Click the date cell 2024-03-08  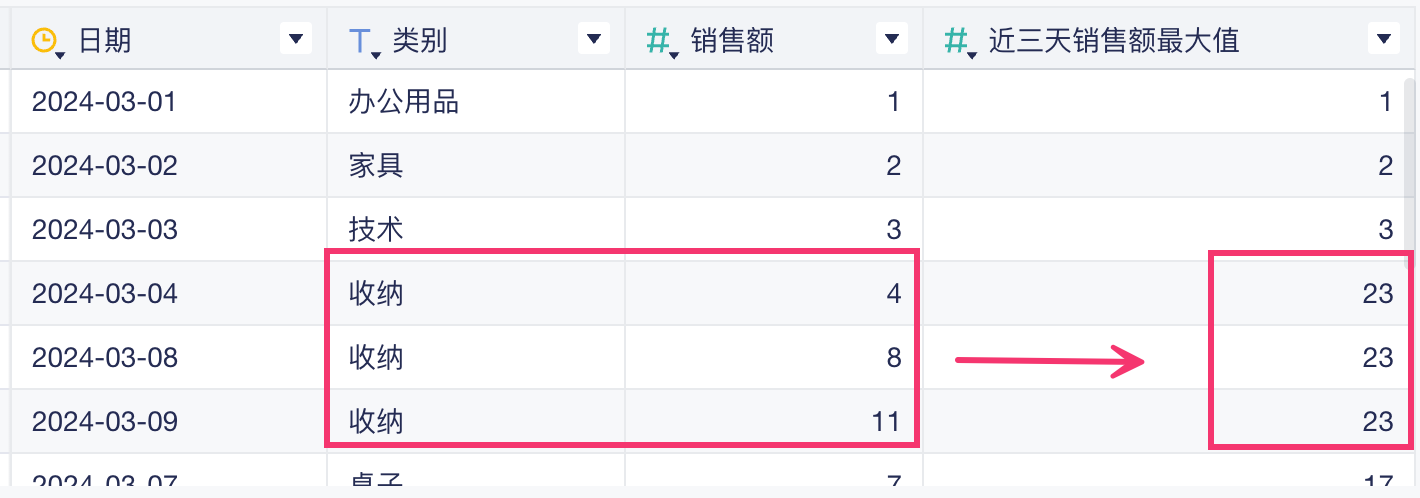(104, 357)
